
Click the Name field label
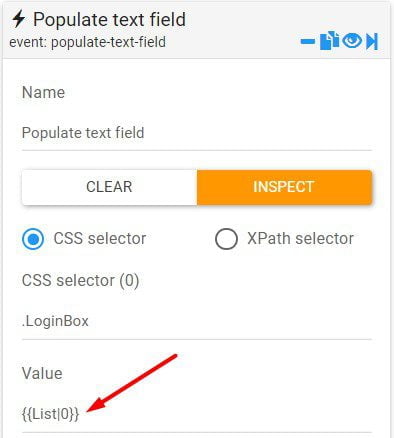point(43,92)
